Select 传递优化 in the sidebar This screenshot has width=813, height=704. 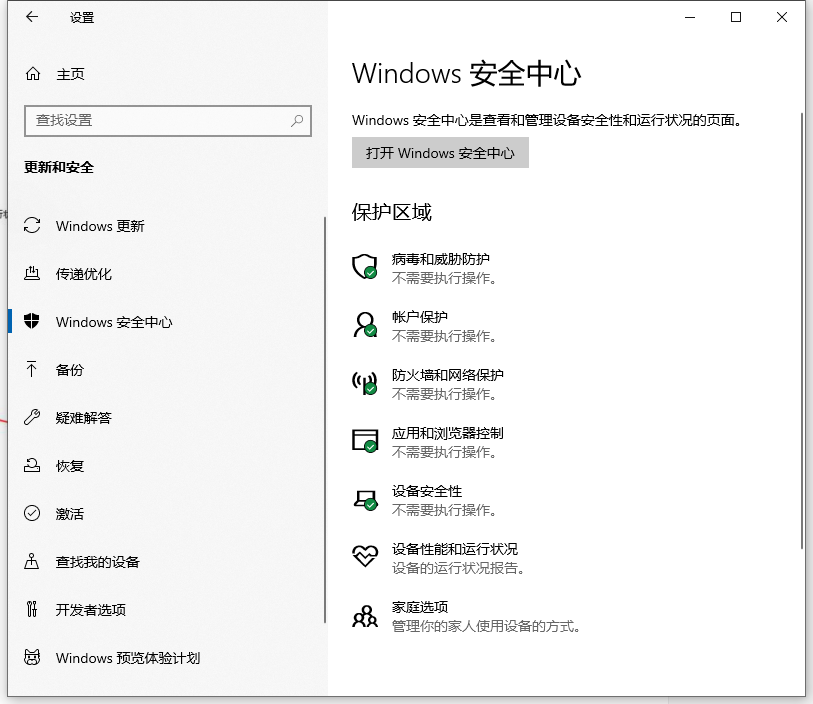[x=85, y=274]
